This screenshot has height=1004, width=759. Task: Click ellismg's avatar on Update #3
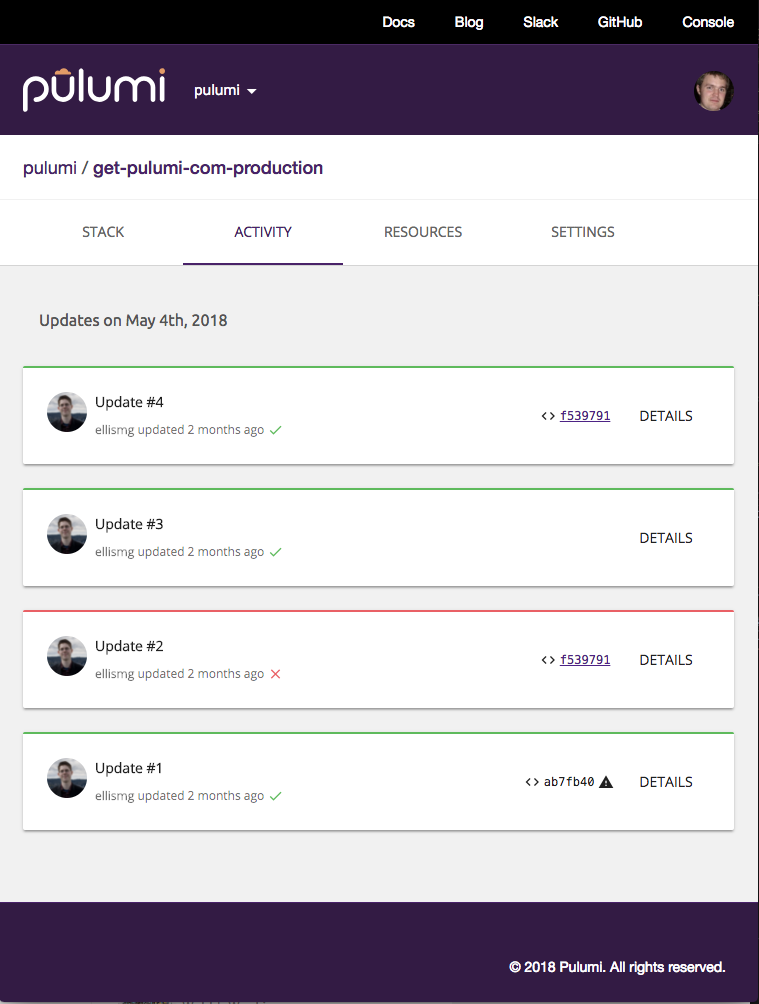(67, 534)
